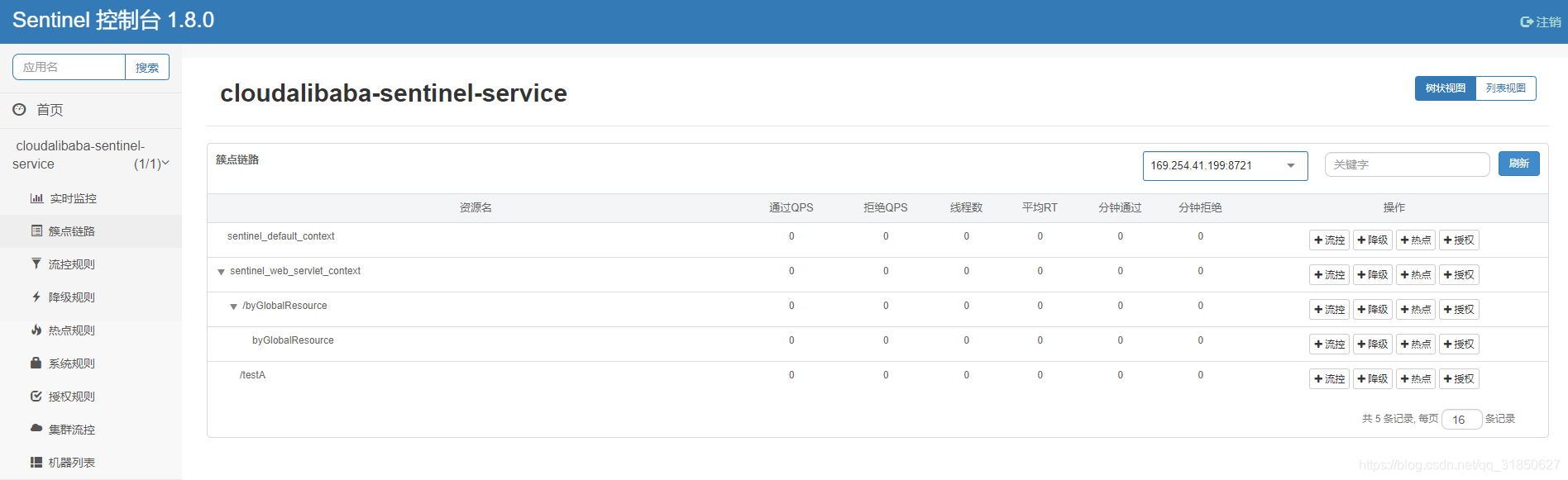Image resolution: width=1568 pixels, height=480 pixels.
Task: Open machine IP dropdown 169.254.41.199:8721
Action: coord(1225,165)
